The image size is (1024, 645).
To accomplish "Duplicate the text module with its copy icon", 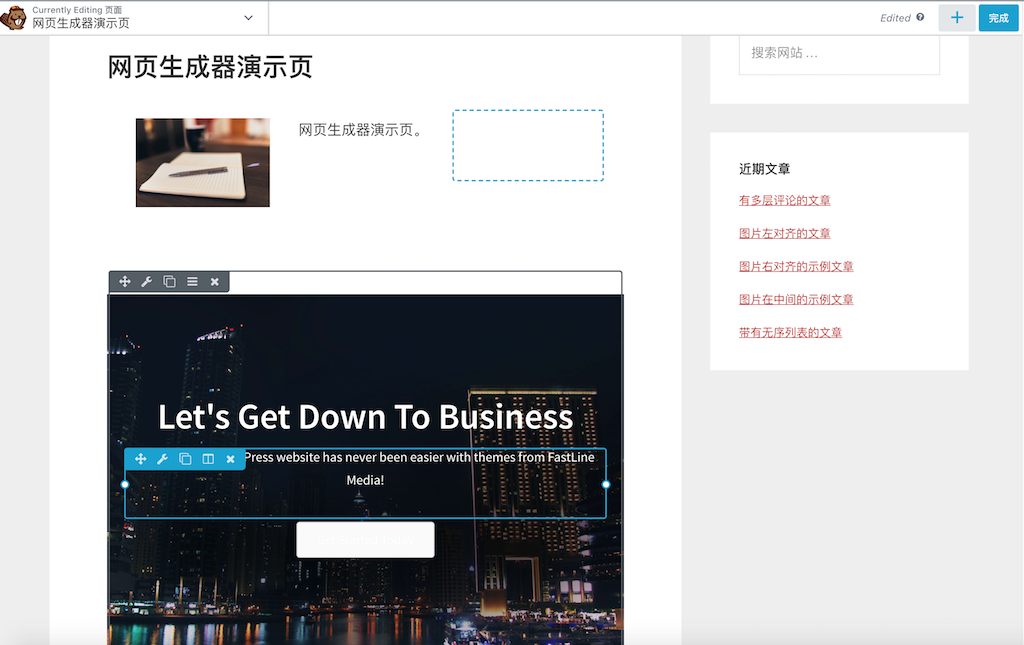I will pyautogui.click(x=184, y=459).
